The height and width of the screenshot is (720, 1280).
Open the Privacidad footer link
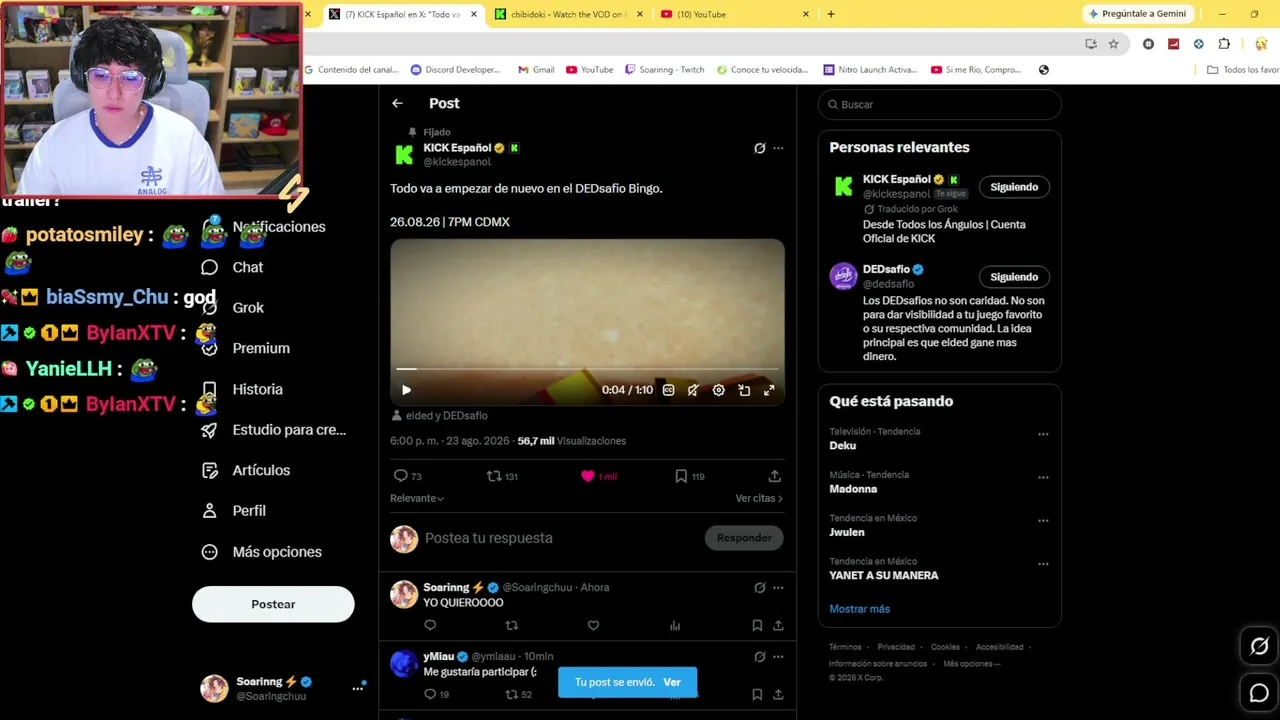[x=896, y=647]
